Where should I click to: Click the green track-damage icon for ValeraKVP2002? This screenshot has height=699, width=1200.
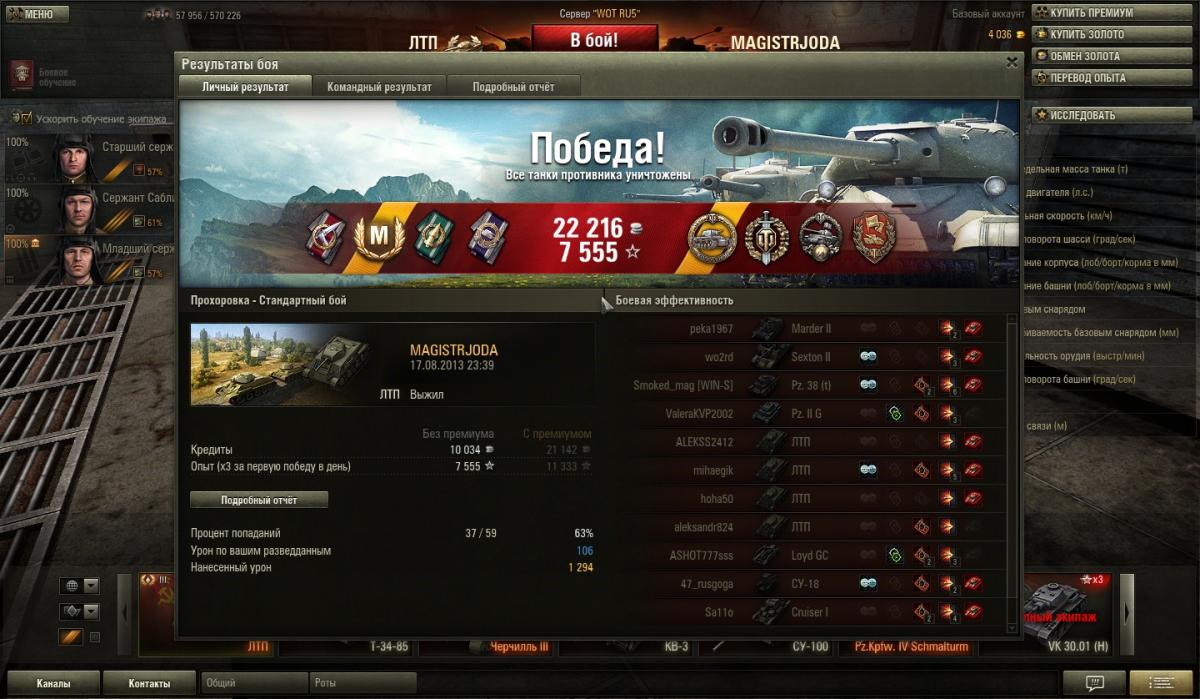896,413
